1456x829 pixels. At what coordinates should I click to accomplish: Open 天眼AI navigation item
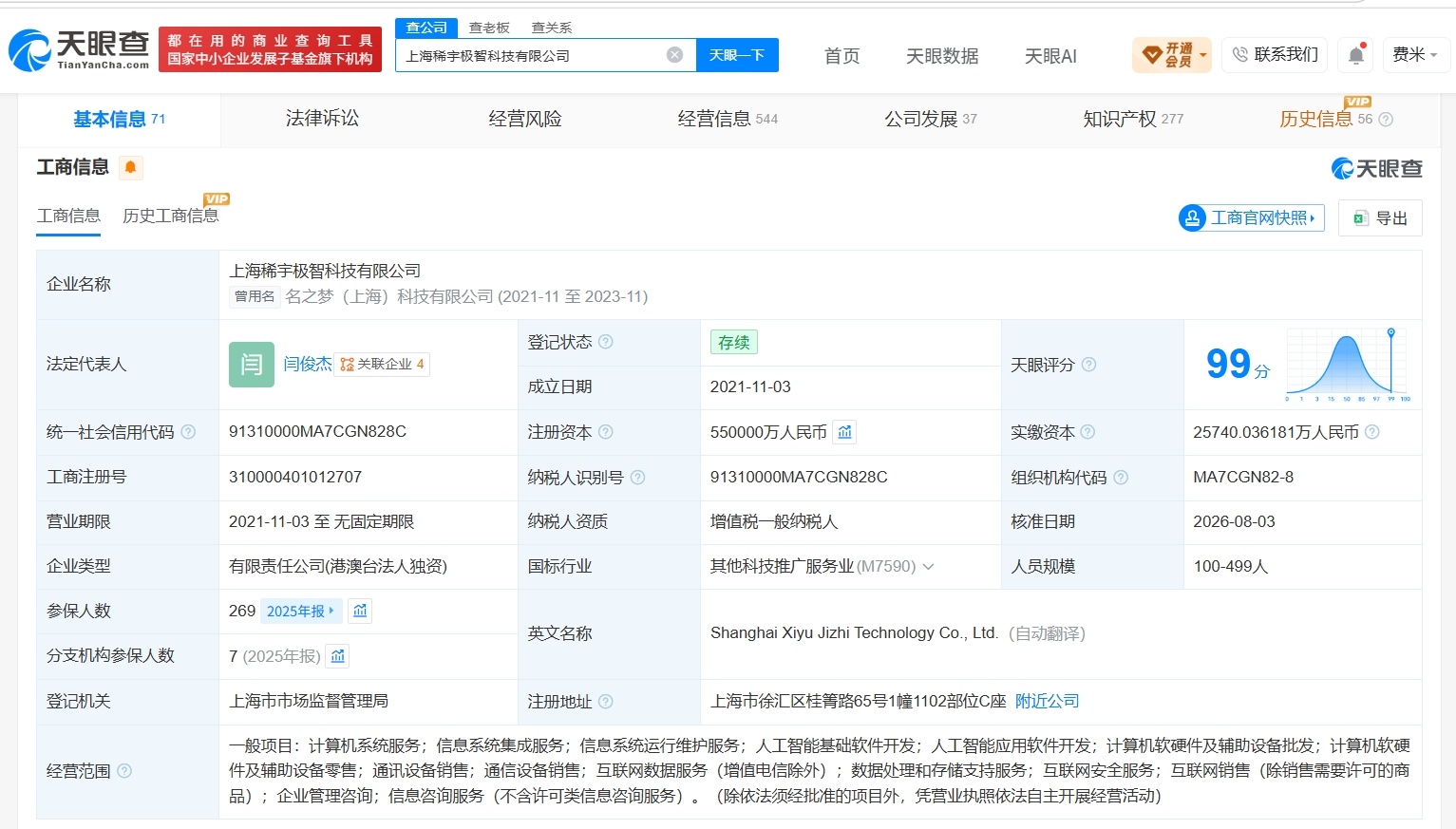point(1050,56)
